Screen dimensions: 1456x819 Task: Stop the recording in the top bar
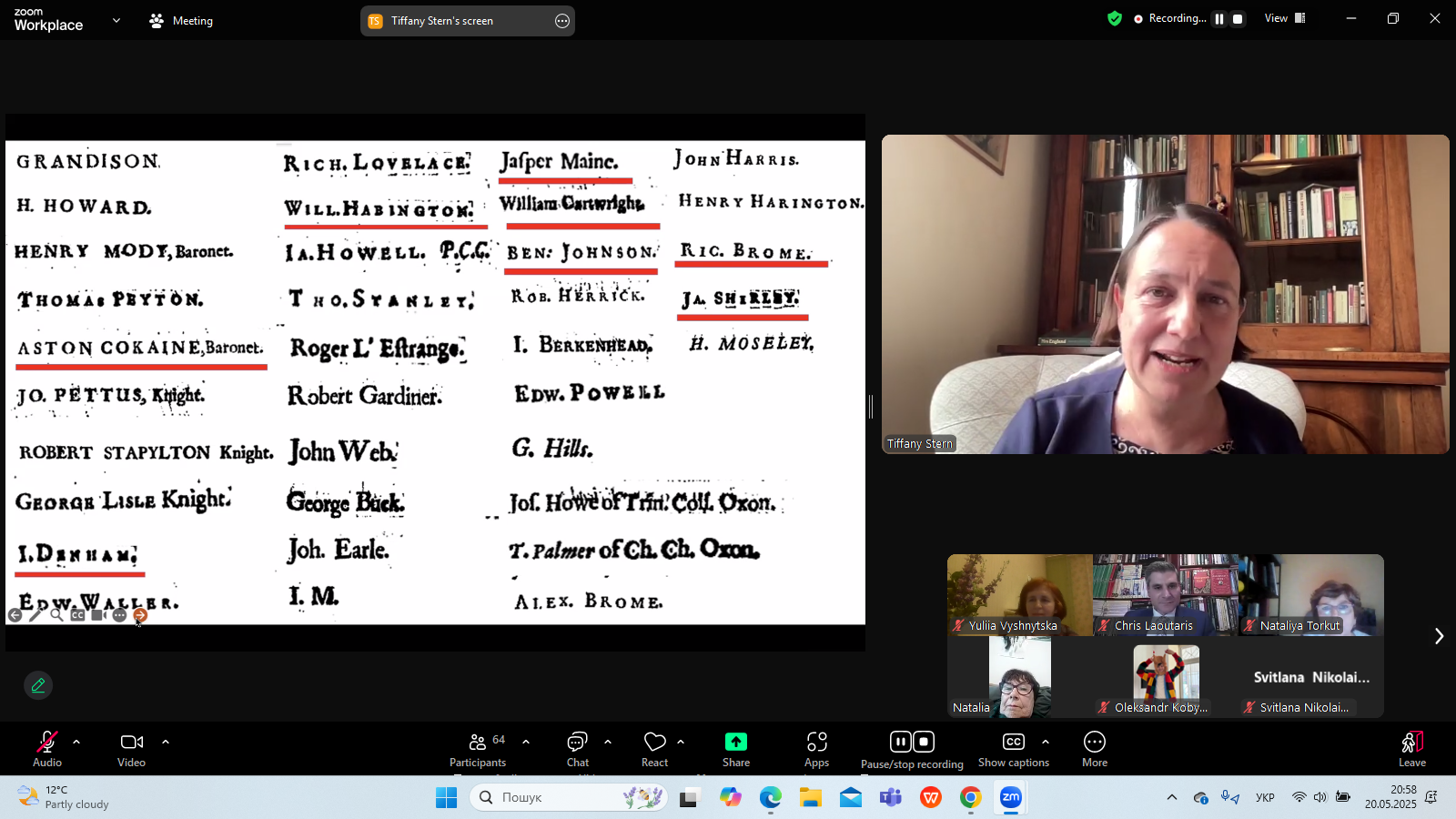click(x=1238, y=19)
